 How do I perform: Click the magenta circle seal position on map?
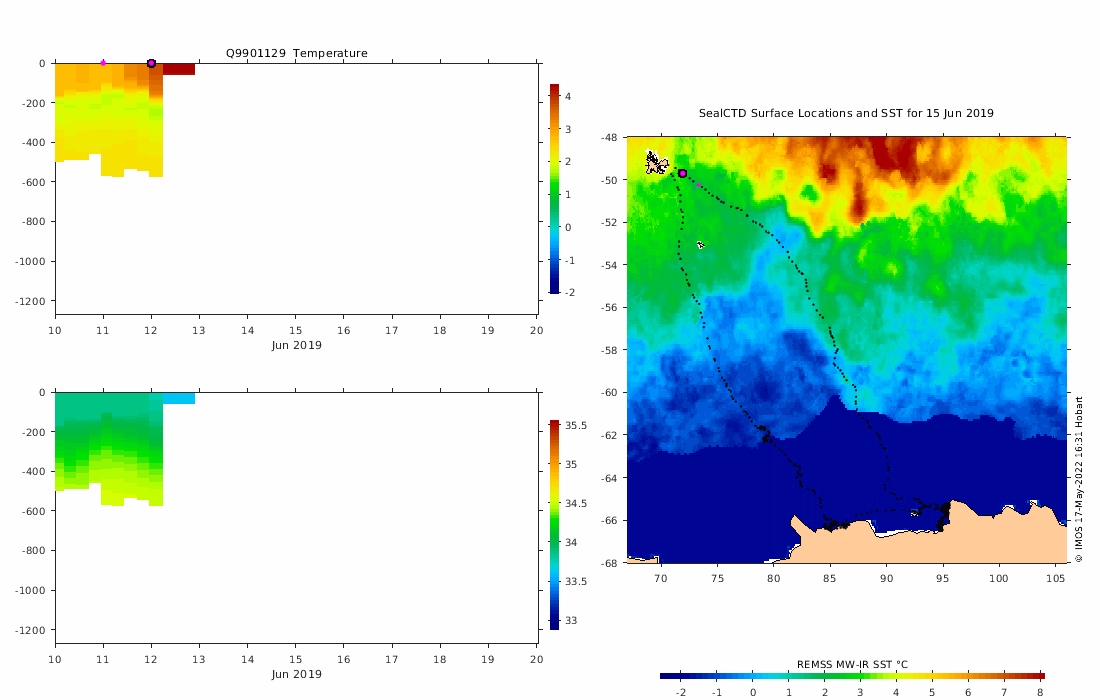682,173
